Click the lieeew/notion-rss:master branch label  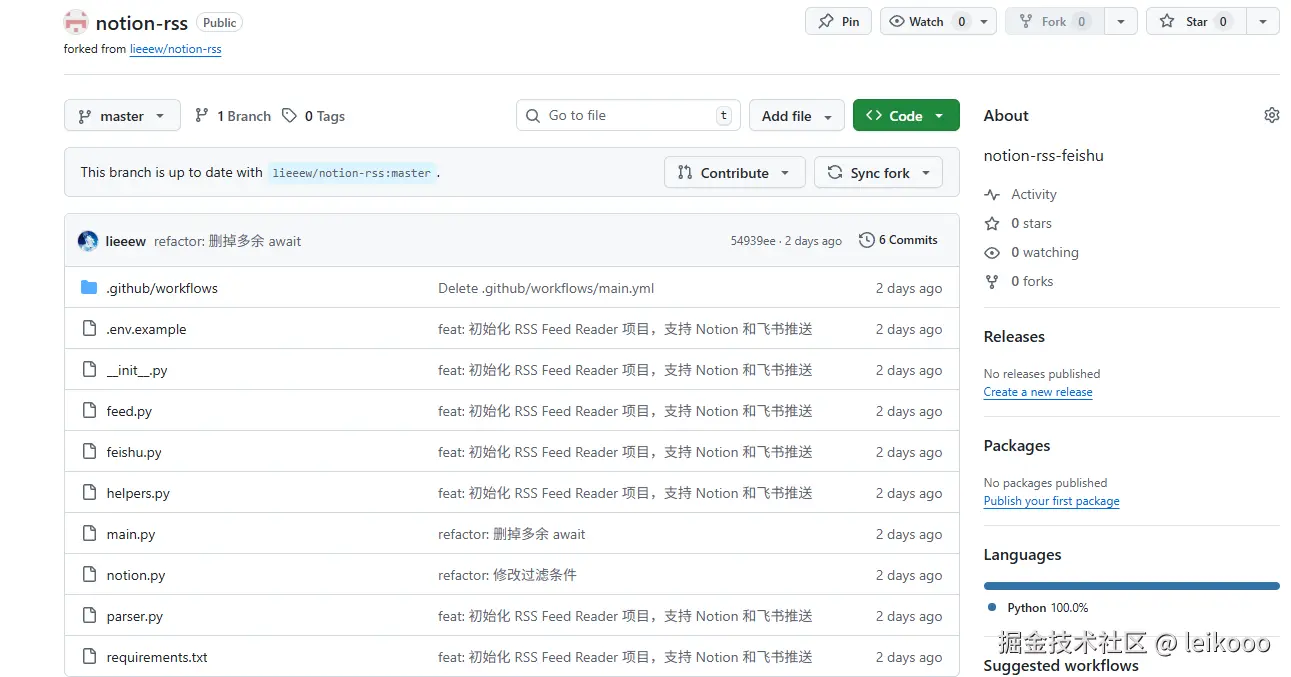click(352, 173)
